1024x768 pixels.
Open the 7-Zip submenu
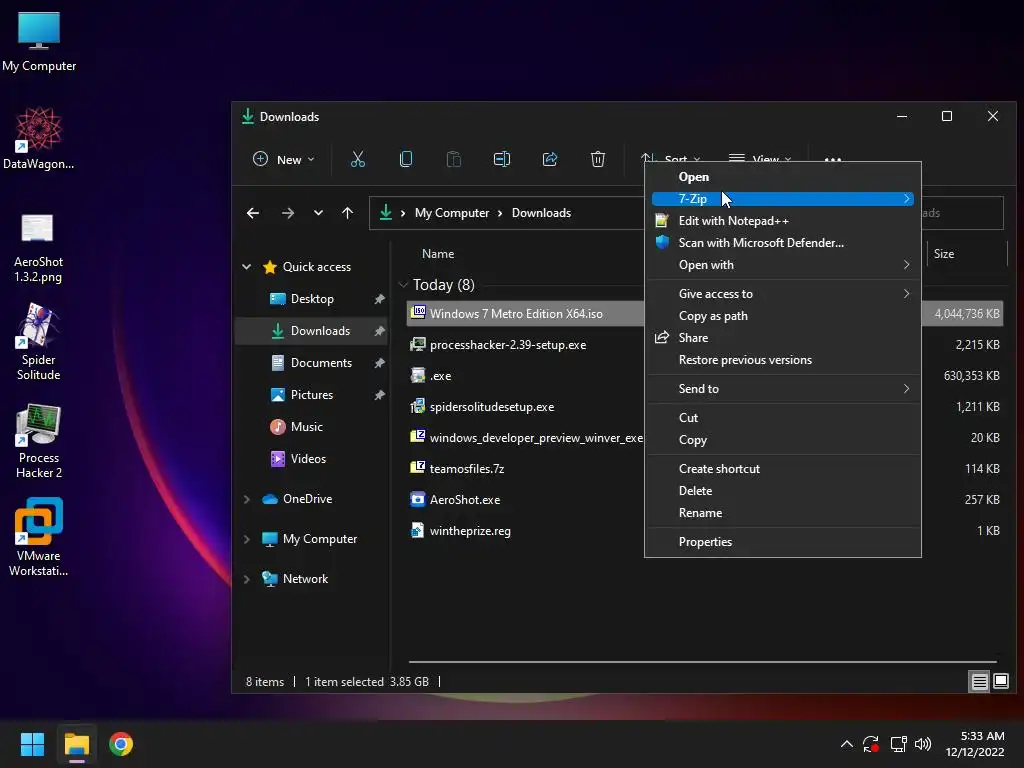tap(782, 199)
